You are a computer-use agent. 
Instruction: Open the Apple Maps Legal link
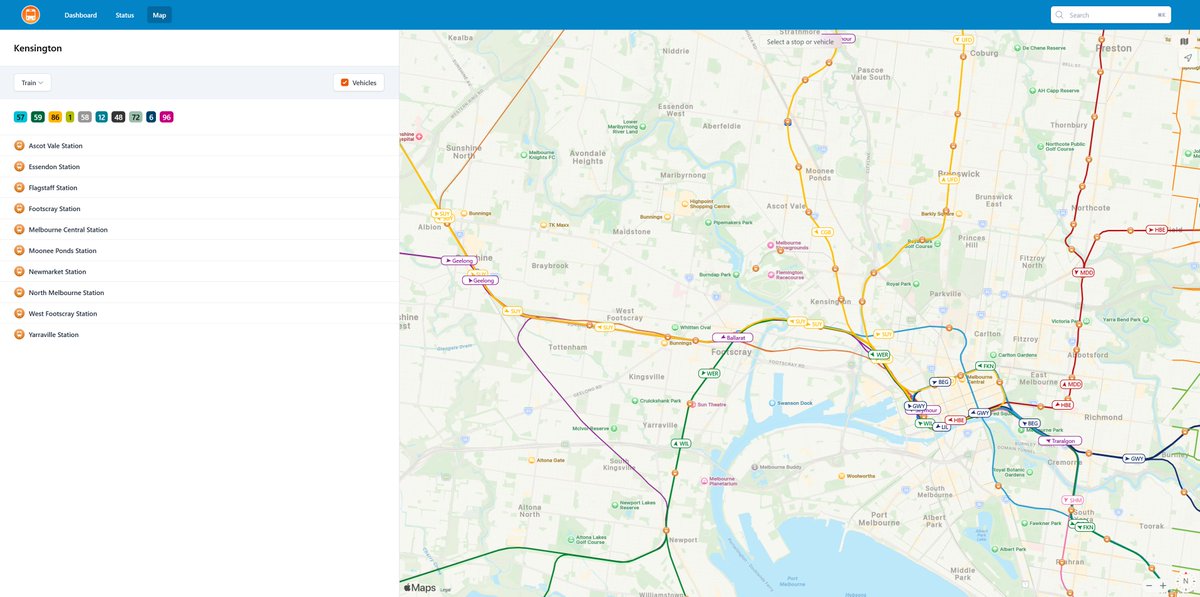tap(445, 590)
